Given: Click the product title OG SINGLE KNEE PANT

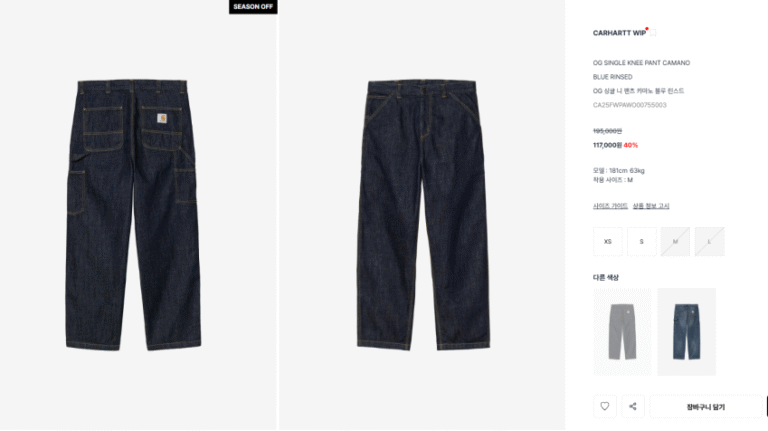Looking at the screenshot, I should pos(625,63).
